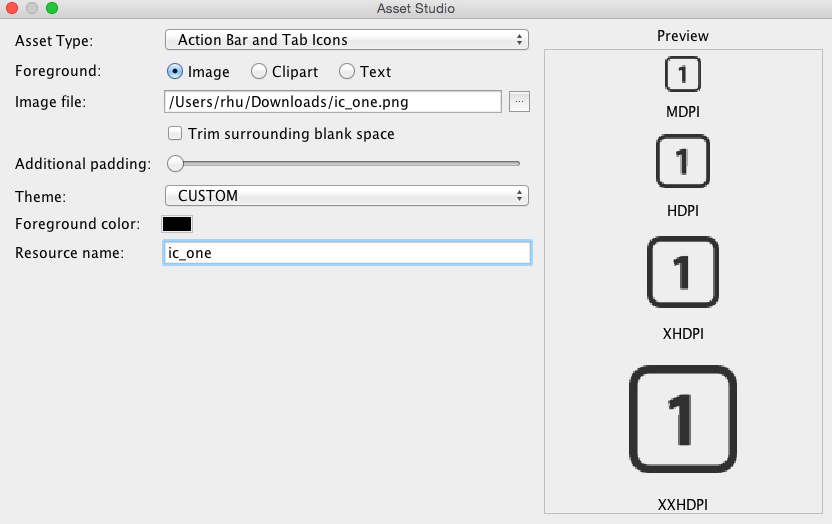Click the XHDPI preview icon

[682, 272]
